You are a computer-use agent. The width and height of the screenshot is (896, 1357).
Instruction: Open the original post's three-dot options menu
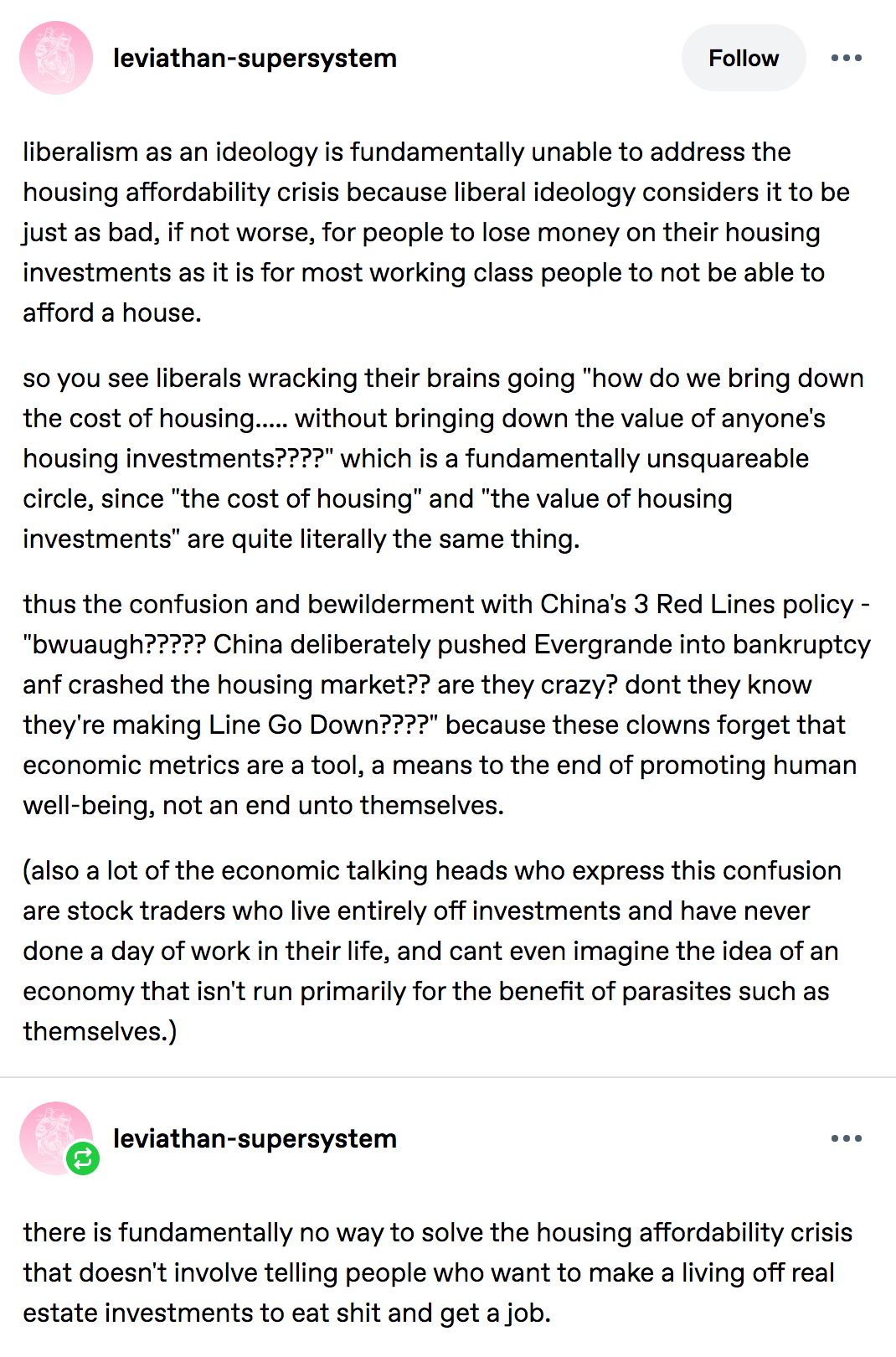(846, 58)
